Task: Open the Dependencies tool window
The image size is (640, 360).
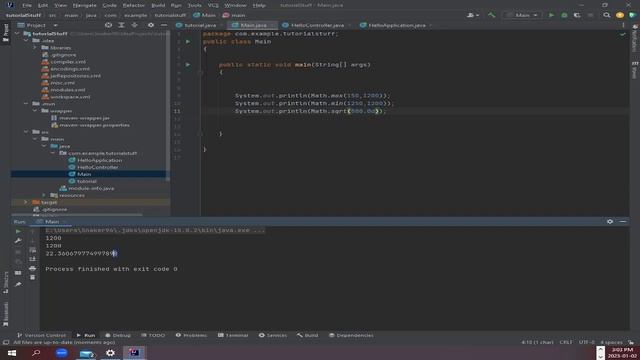Action: pyautogui.click(x=351, y=335)
